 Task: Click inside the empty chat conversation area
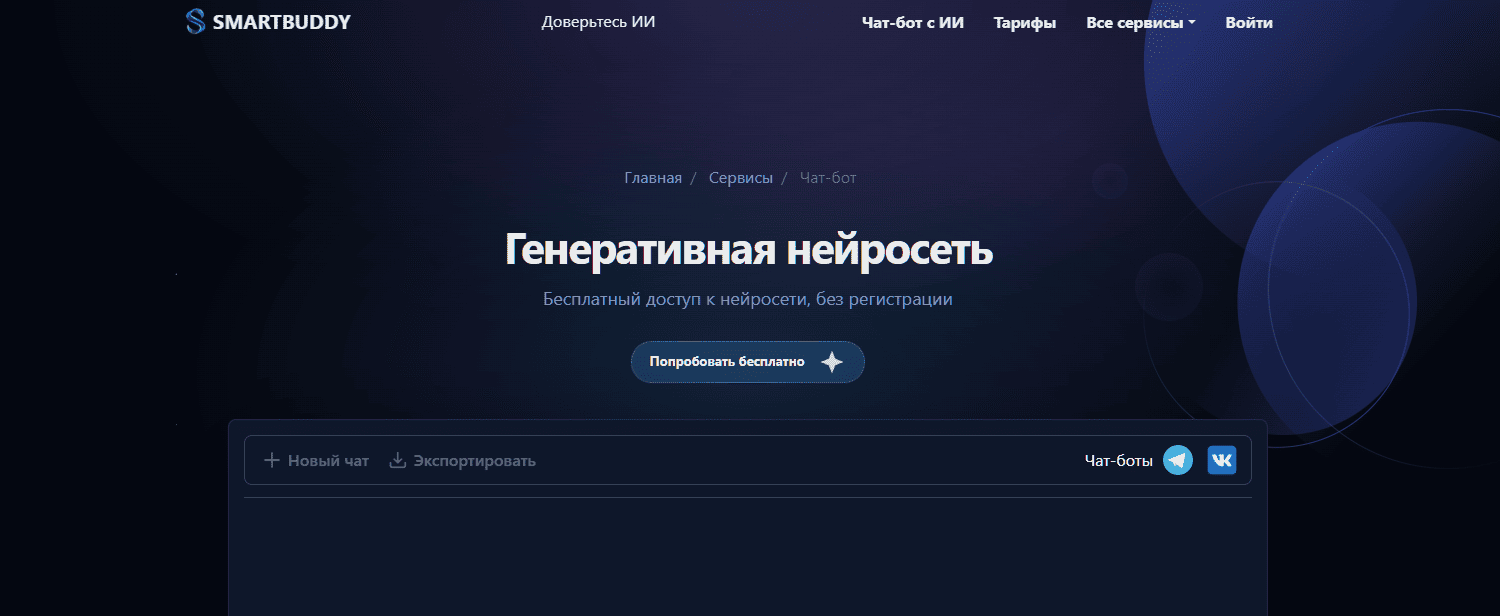click(x=747, y=558)
